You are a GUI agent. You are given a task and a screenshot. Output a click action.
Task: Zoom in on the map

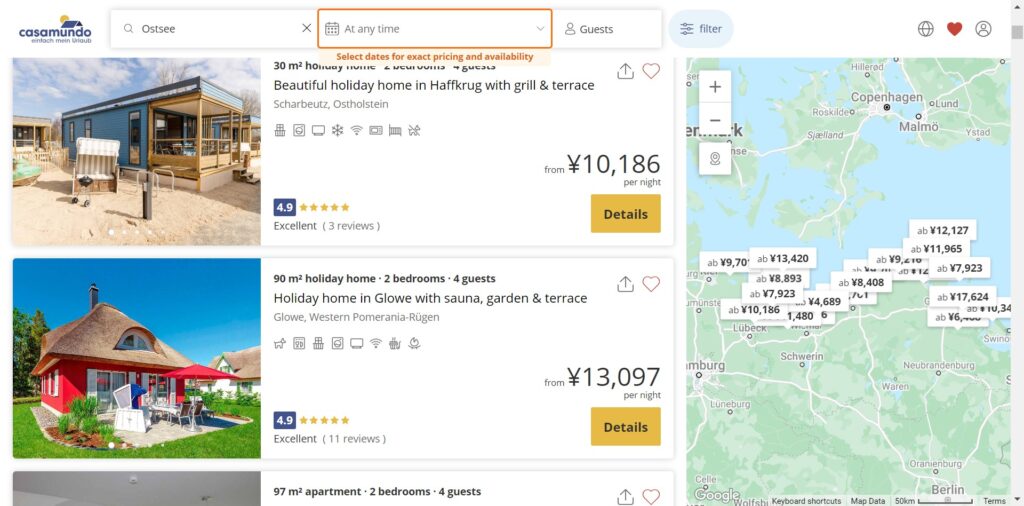[x=715, y=87]
